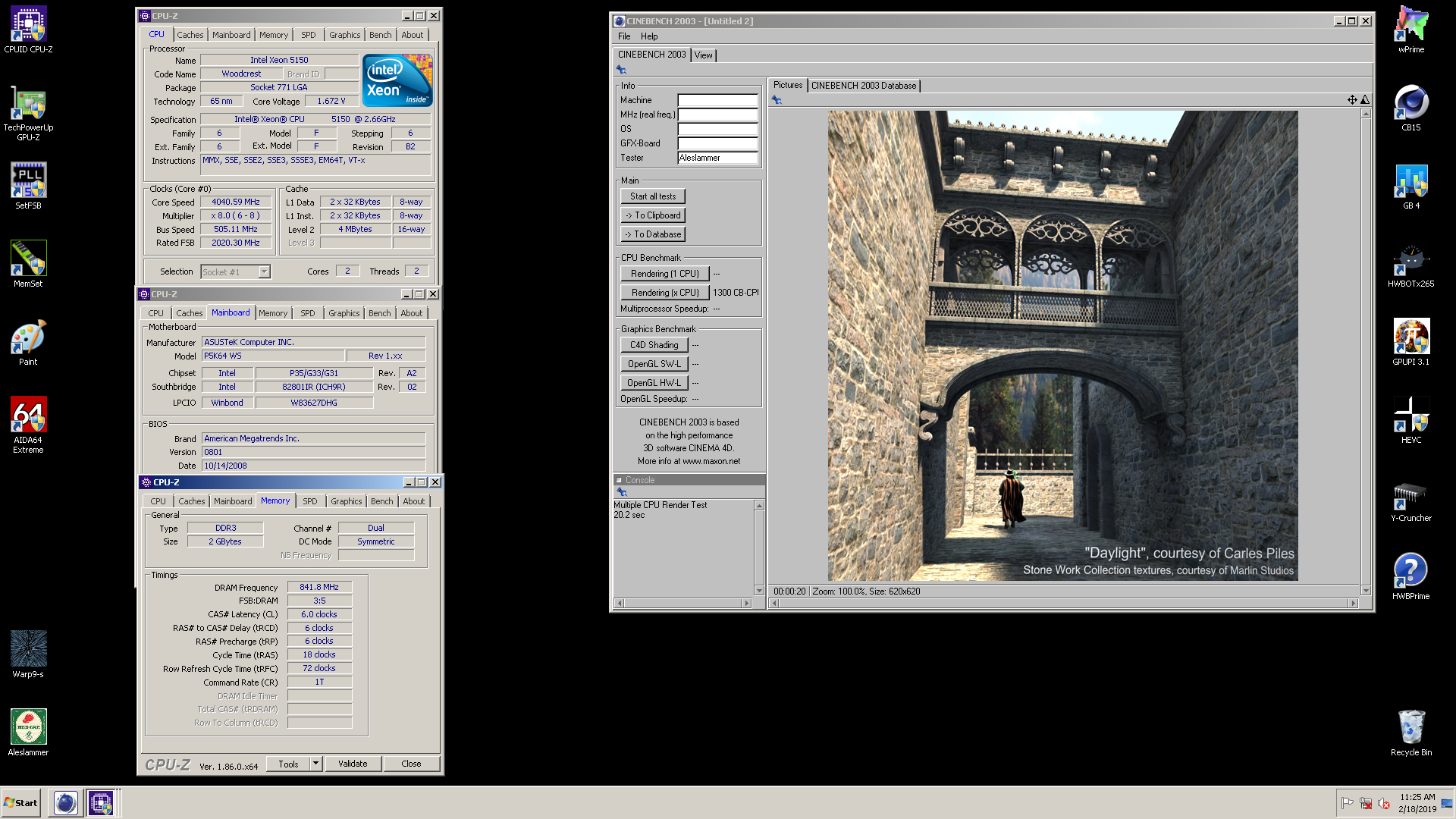Open the Help menu in CINEBENCH
The image size is (1456, 819).
649,36
